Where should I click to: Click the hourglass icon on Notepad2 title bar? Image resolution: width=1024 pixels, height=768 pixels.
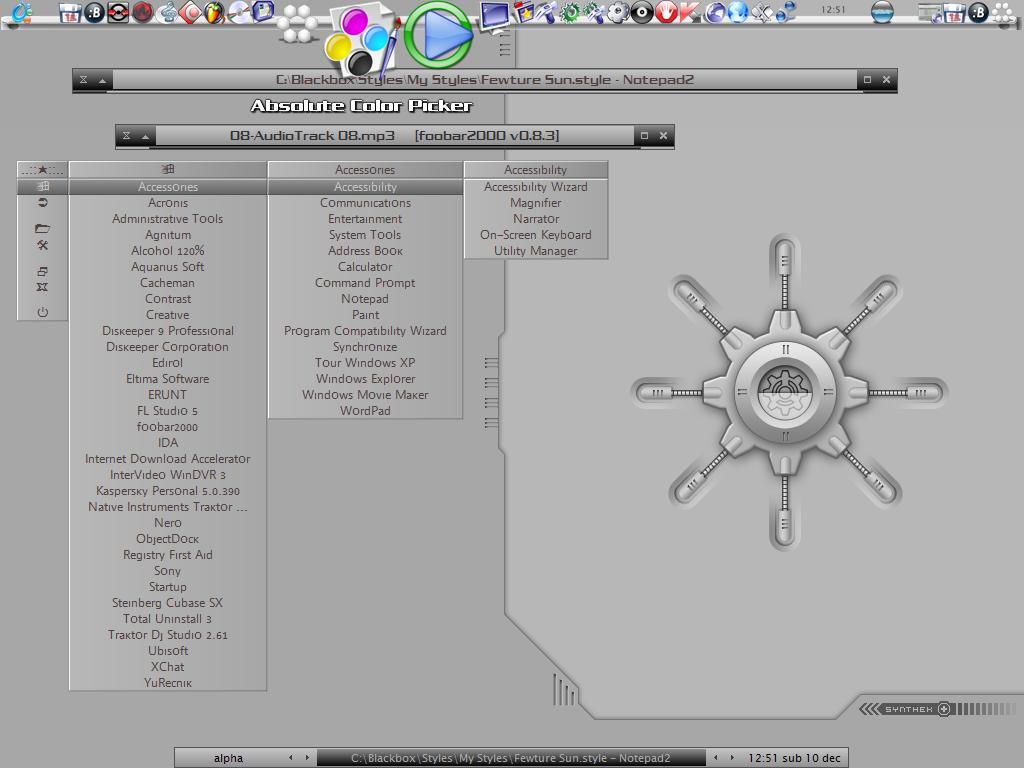84,80
